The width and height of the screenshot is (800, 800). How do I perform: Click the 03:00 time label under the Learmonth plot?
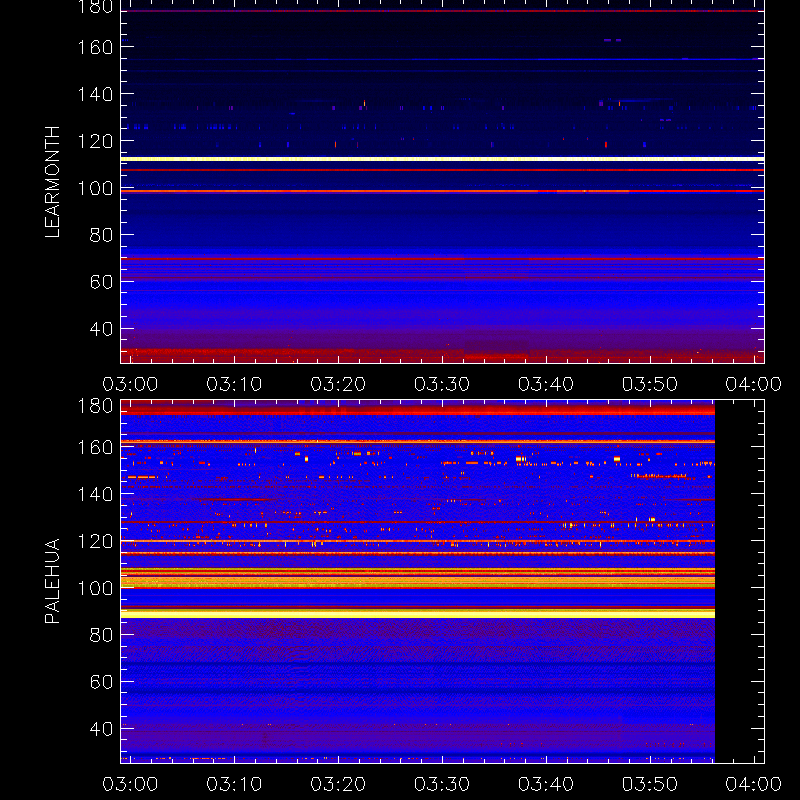point(130,384)
